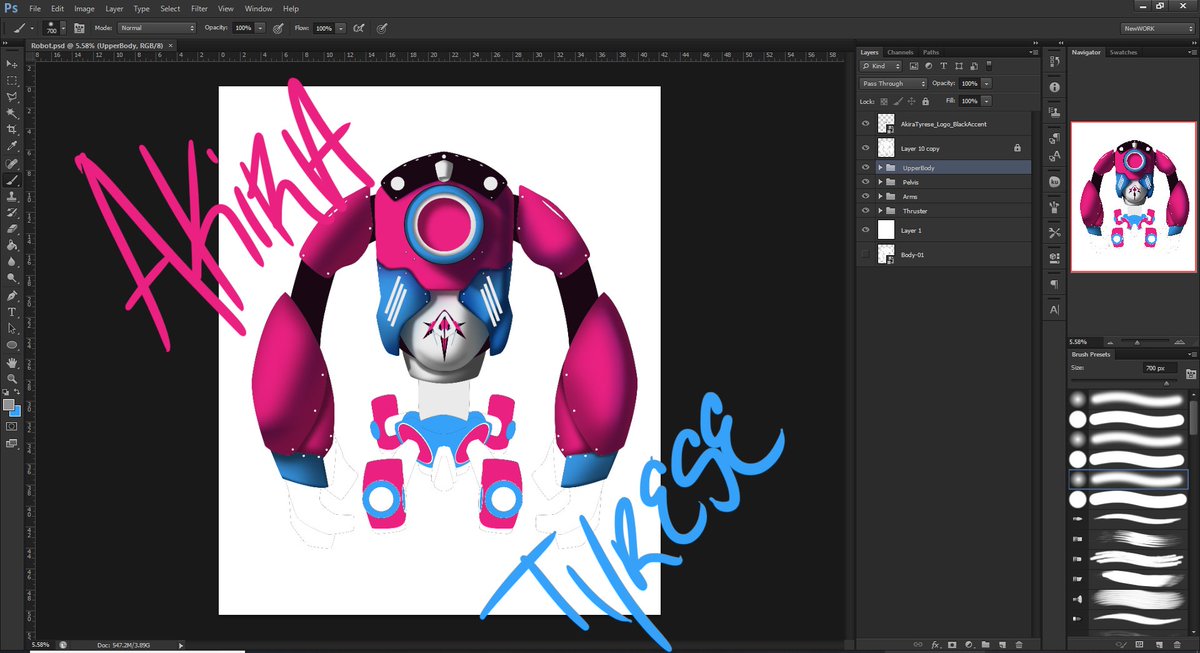Switch to the Channels tab
The image size is (1200, 653).
pos(900,52)
